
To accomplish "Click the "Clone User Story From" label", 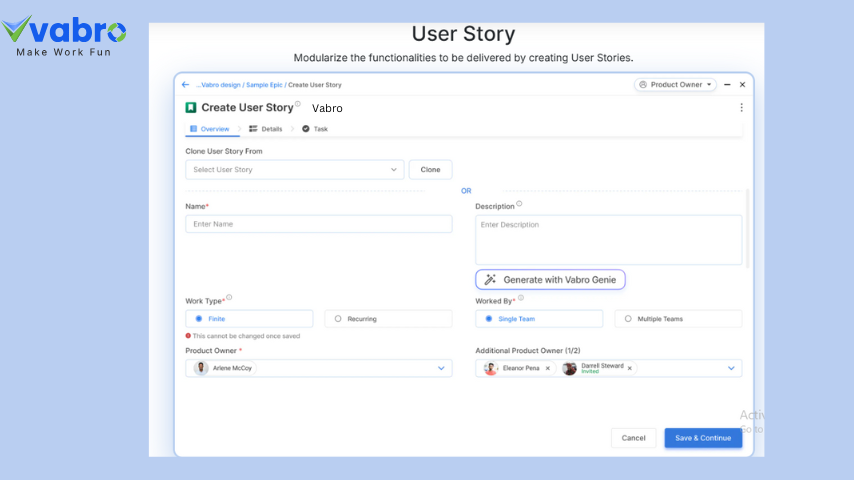I will [224, 151].
